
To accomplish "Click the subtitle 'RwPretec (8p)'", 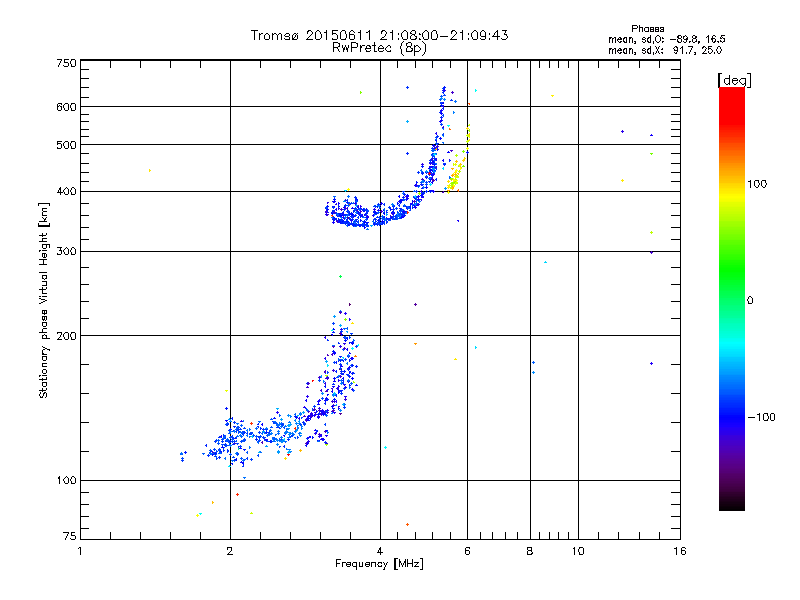I will [380, 48].
